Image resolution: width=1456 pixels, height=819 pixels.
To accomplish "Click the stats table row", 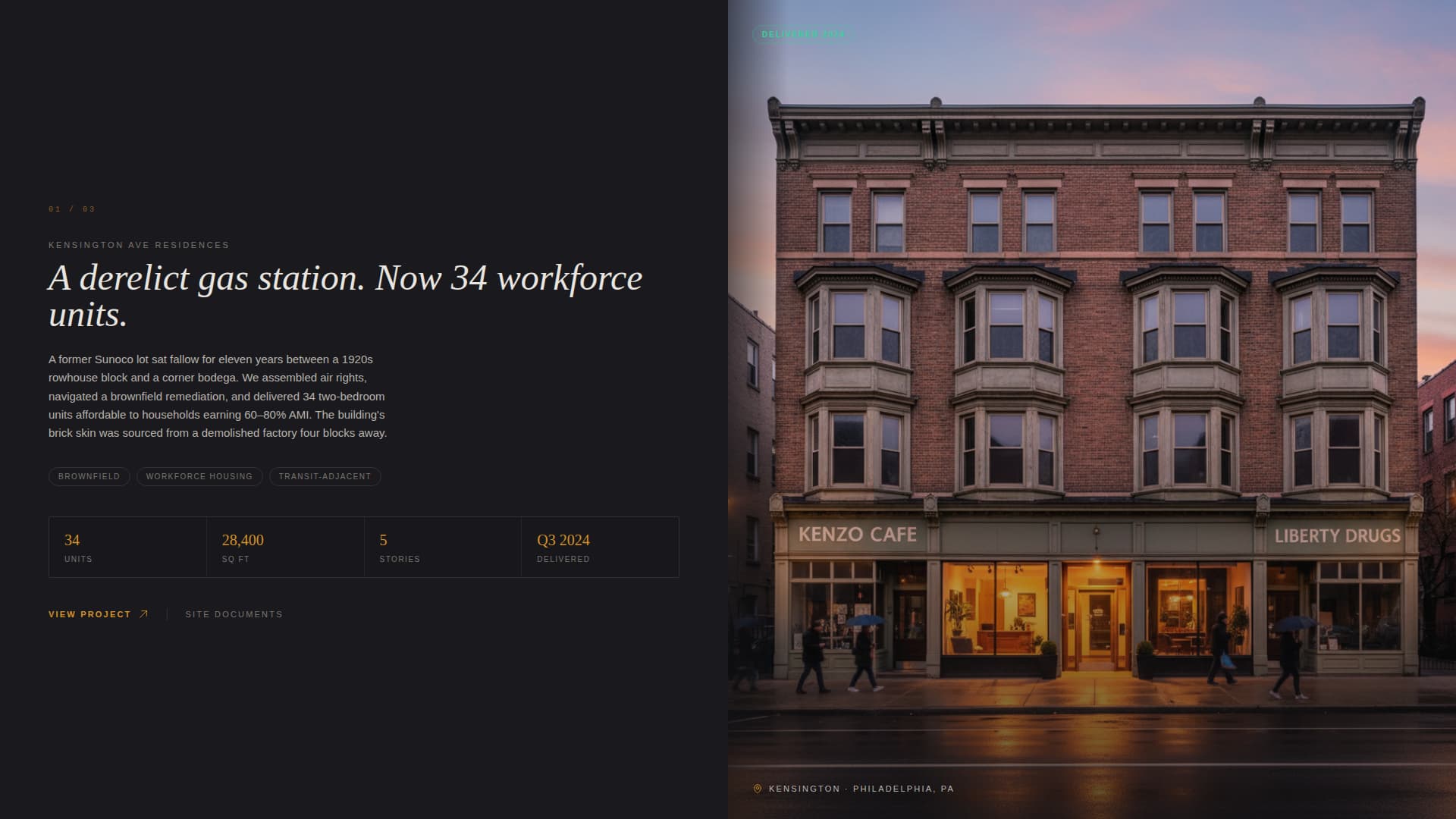I will [x=363, y=547].
